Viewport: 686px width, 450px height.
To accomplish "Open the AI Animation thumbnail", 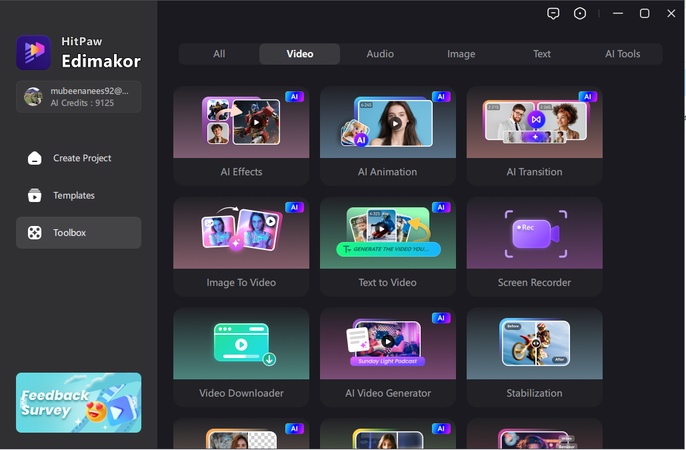I will click(x=388, y=123).
